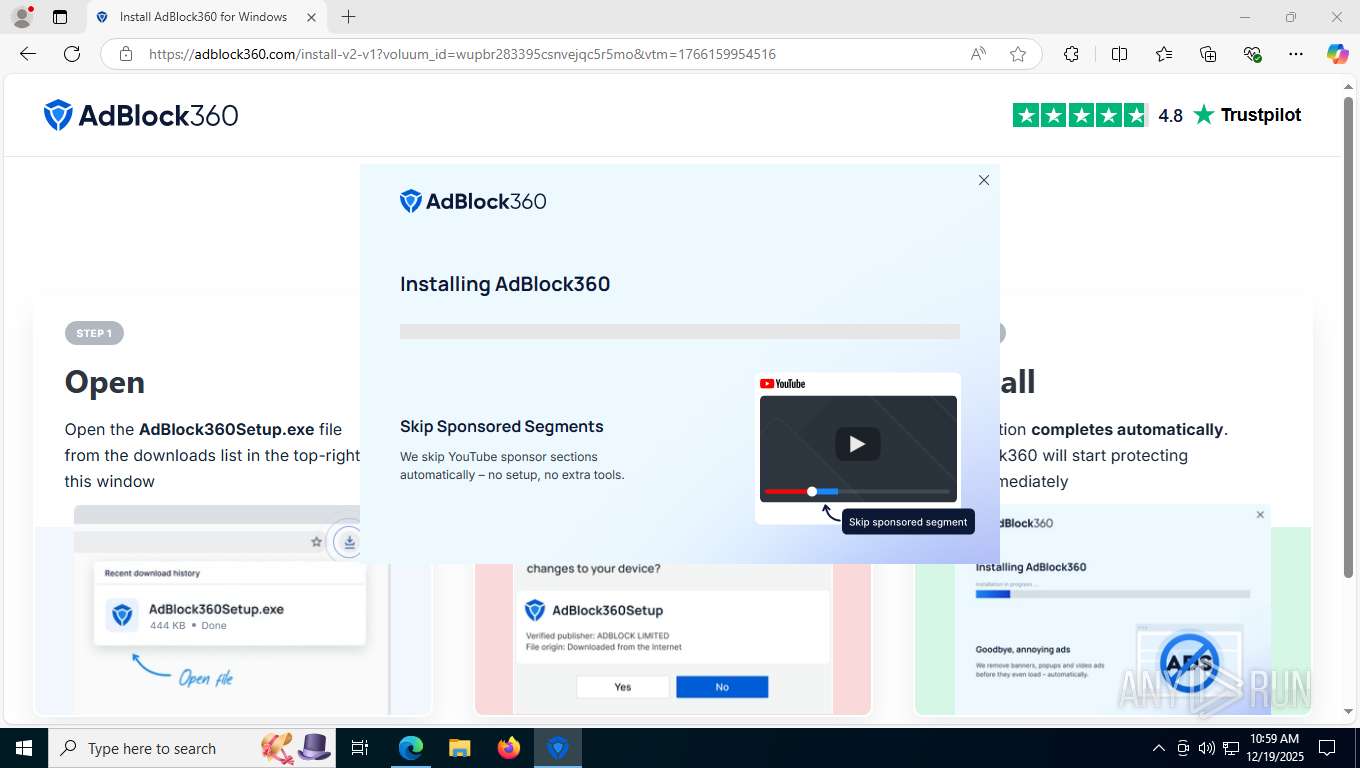Open the Trustpilot rating badge

[x=1157, y=115]
